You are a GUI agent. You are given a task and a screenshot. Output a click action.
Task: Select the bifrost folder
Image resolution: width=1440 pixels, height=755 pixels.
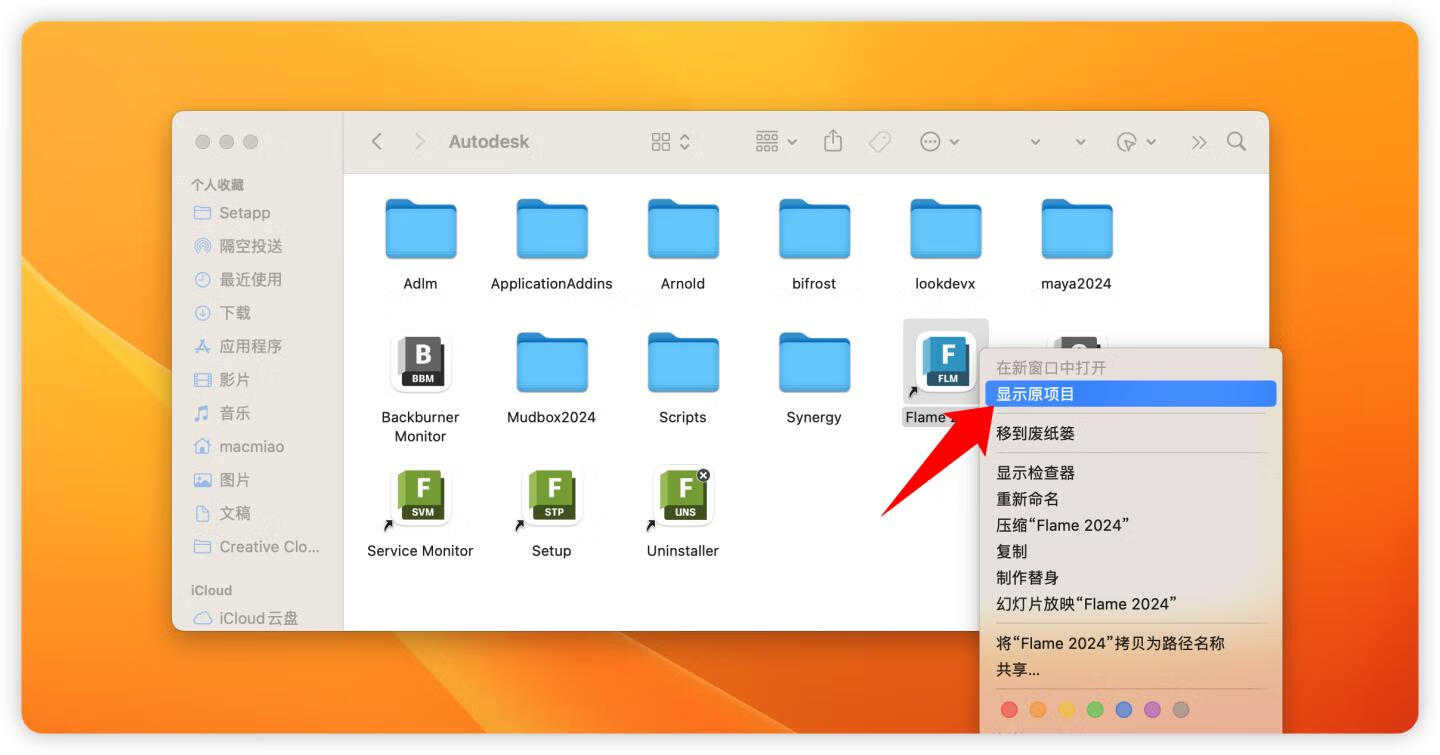[x=814, y=229]
